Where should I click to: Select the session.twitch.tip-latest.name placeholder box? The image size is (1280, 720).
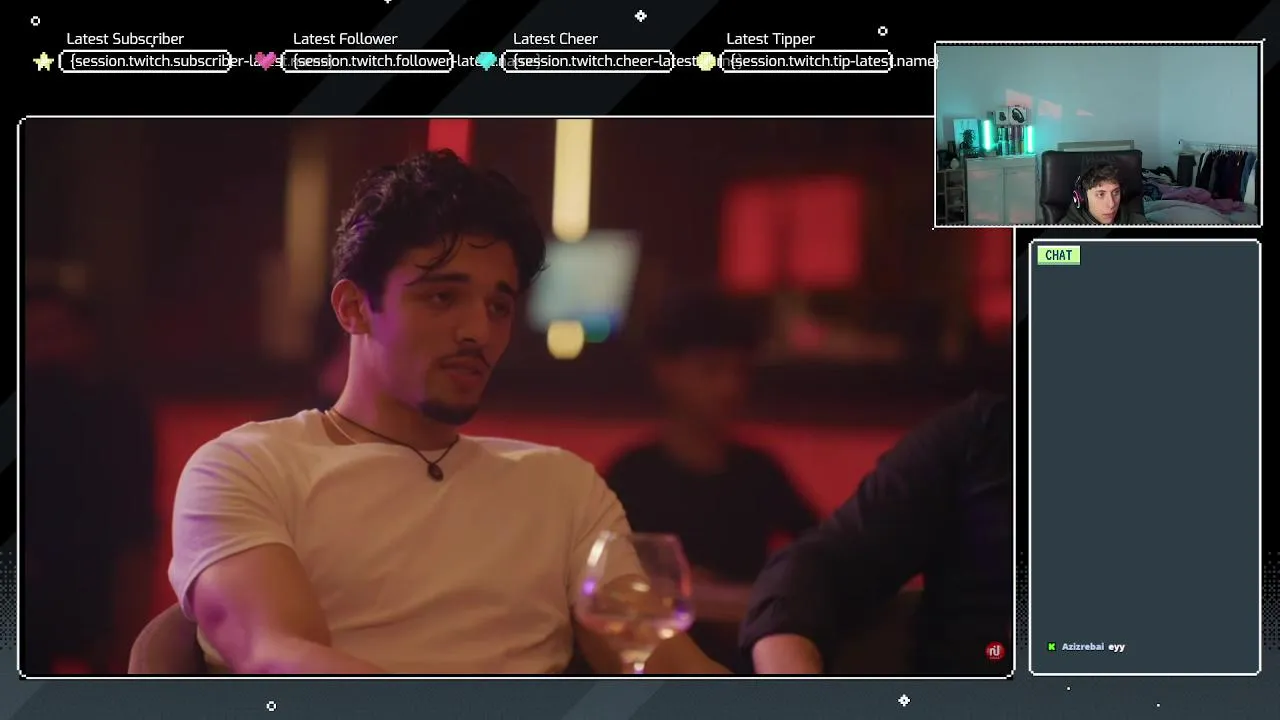pos(807,61)
